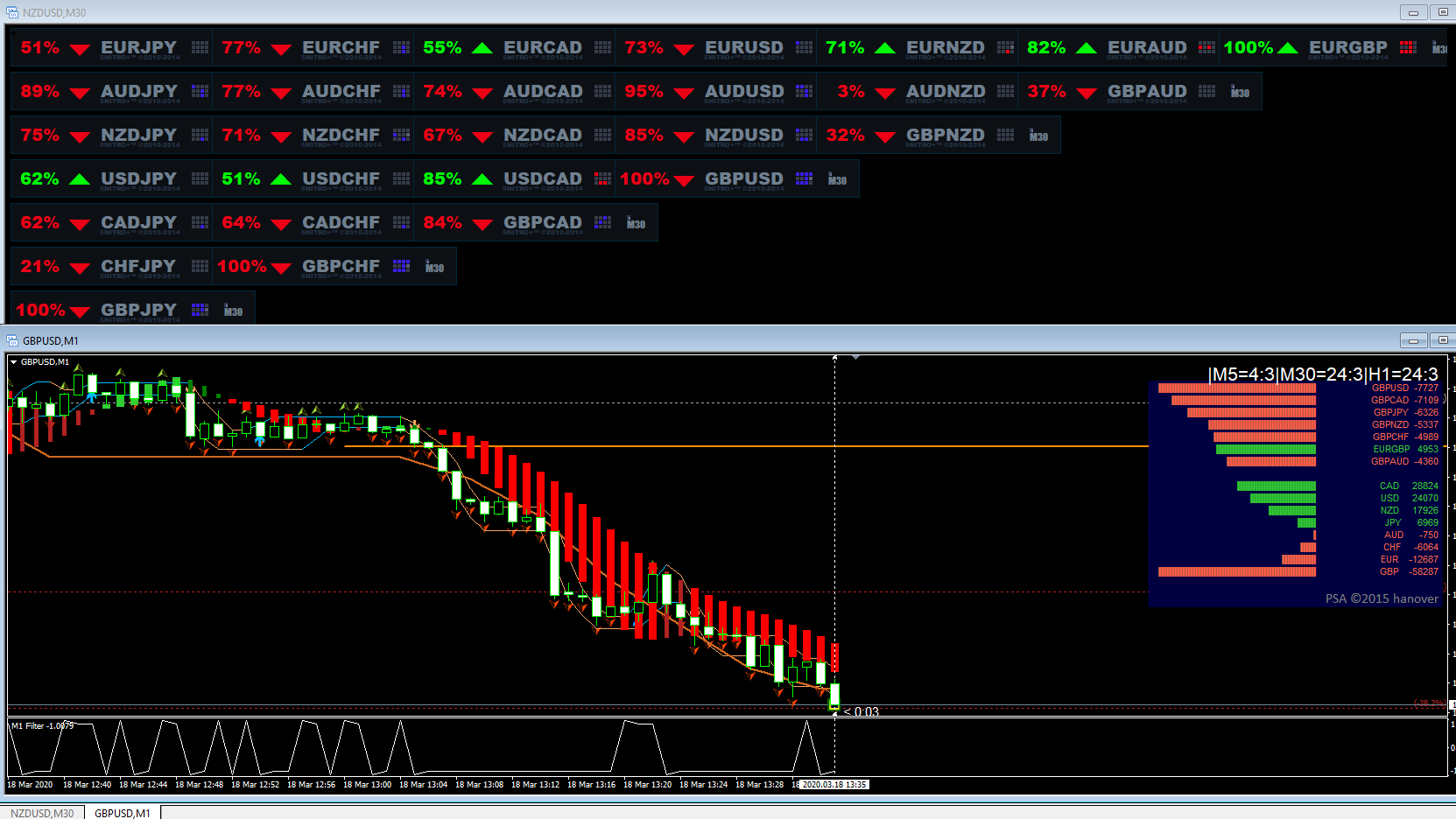Viewport: 1456px width, 819px height.
Task: Click the orange horizontal price line on chart
Action: click(x=746, y=446)
